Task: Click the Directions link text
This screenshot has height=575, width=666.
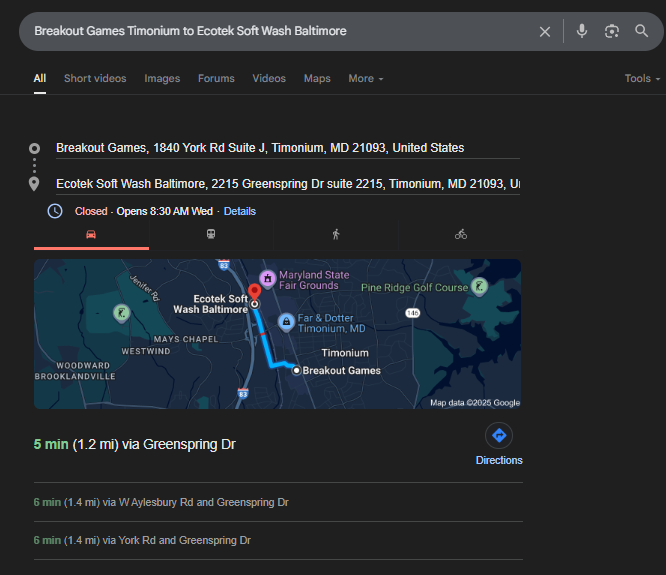Action: [x=499, y=460]
